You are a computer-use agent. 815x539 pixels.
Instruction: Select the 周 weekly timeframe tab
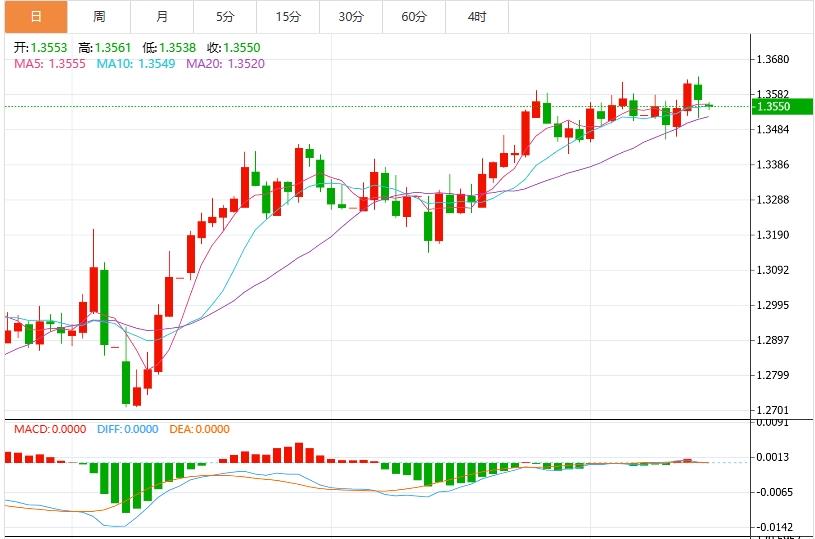(99, 17)
